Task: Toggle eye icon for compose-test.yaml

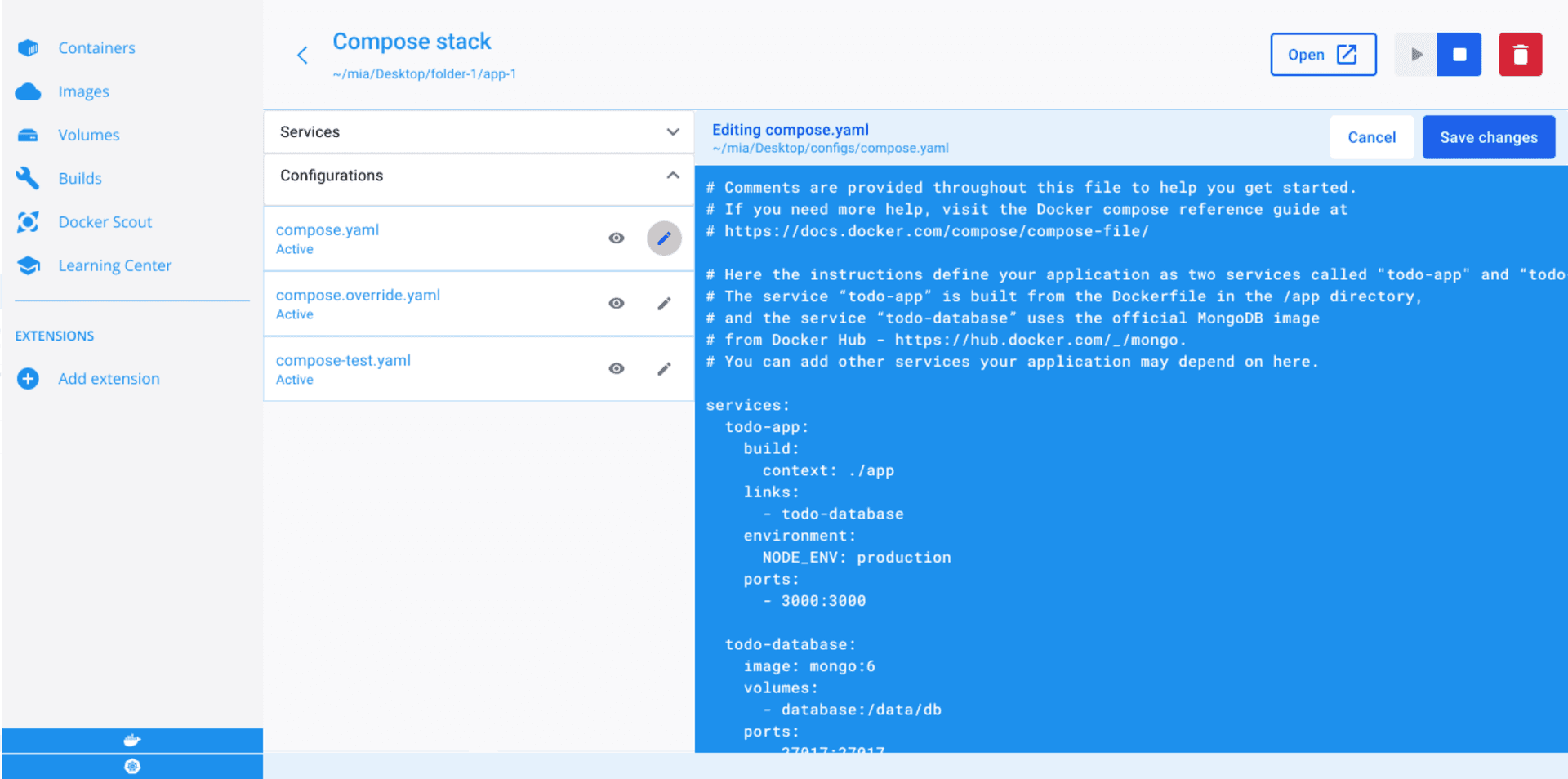Action: 617,369
